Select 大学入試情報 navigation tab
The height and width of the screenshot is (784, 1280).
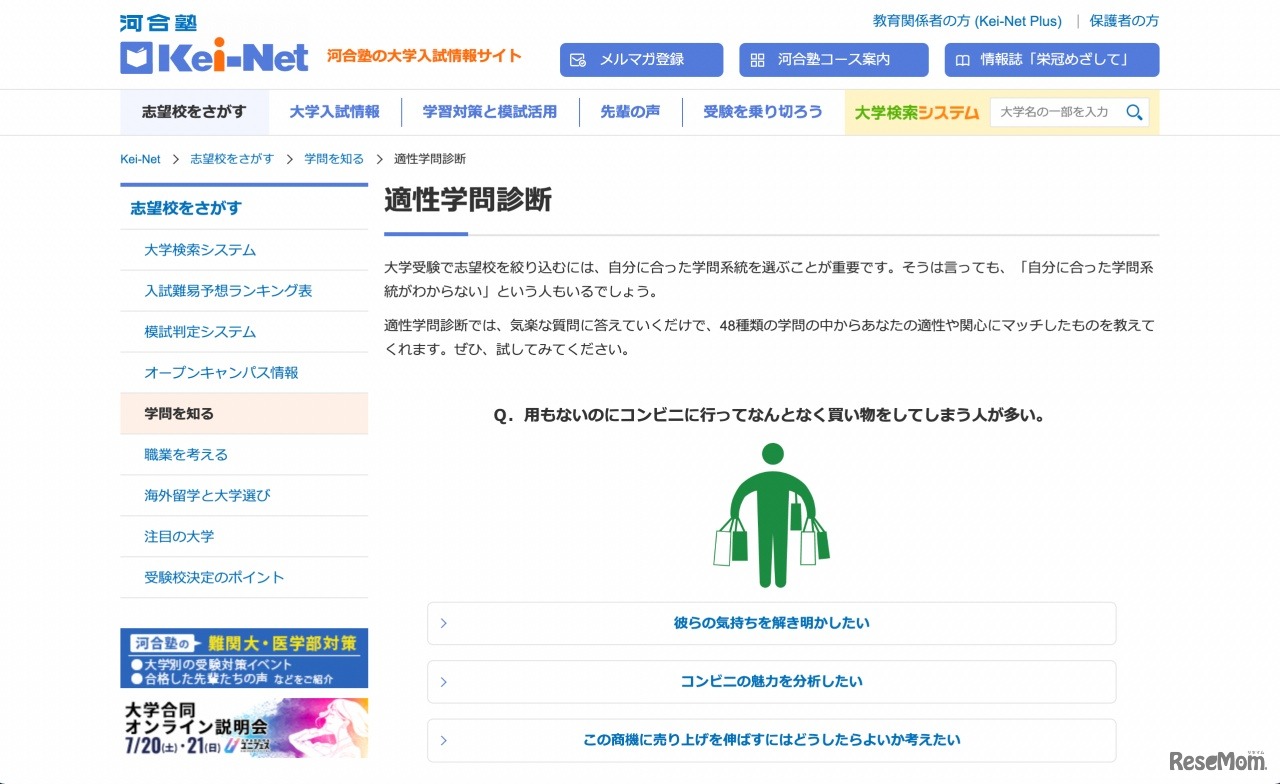click(x=335, y=112)
